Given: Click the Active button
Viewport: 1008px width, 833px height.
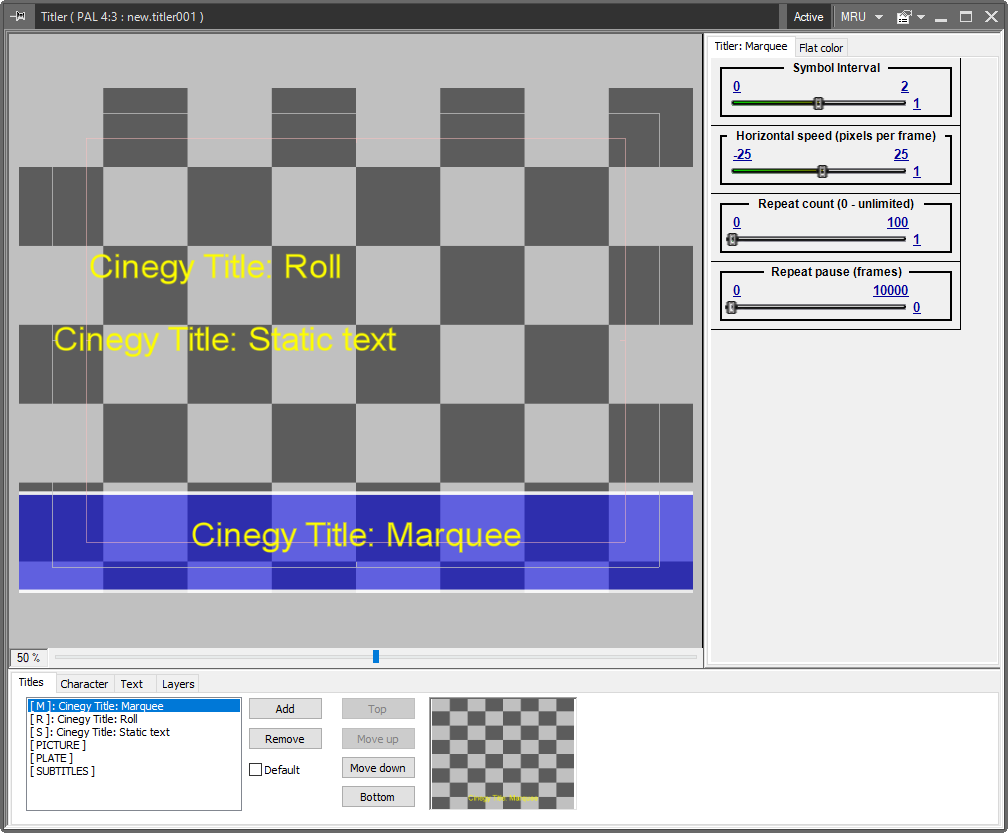Looking at the screenshot, I should coord(808,17).
